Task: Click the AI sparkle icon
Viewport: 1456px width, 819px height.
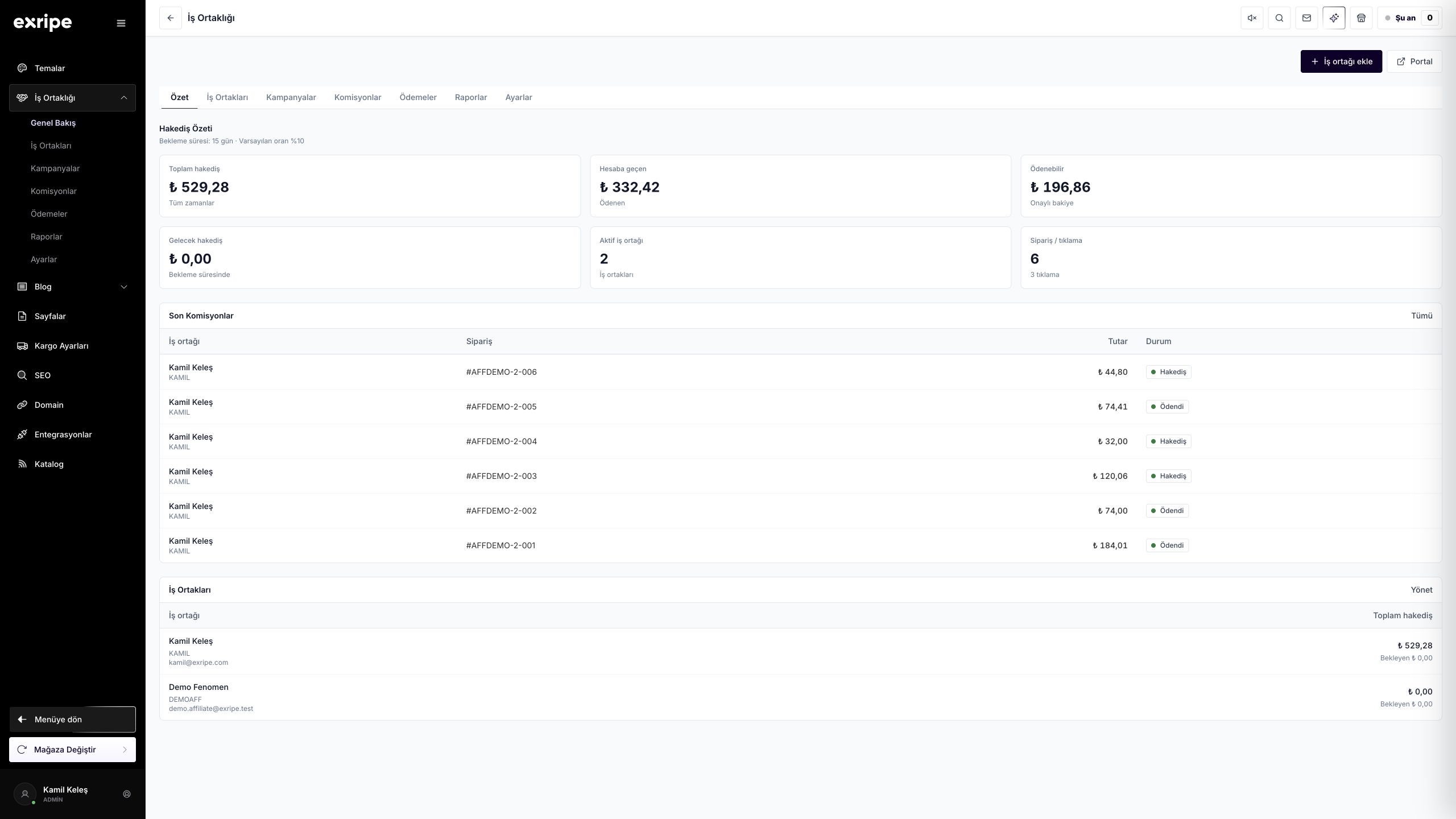Action: 1334,18
